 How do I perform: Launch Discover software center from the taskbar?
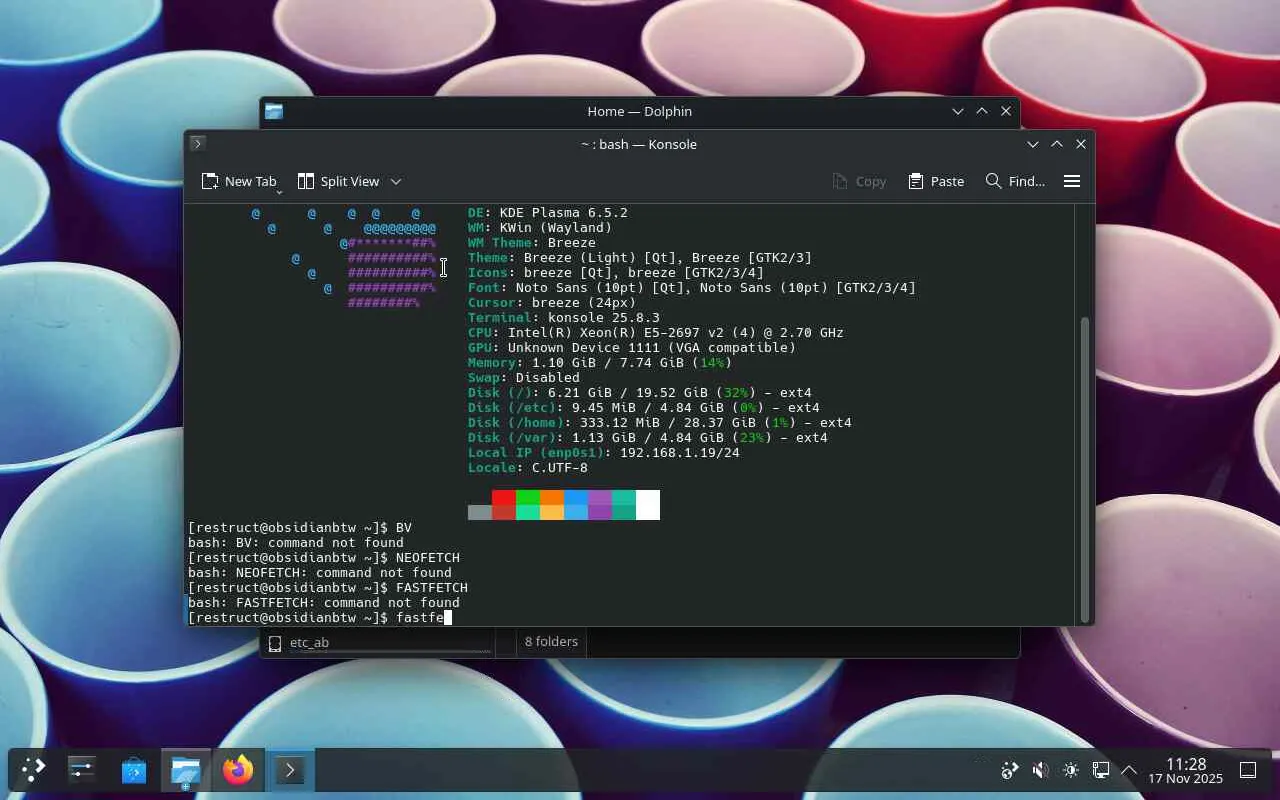tap(134, 770)
